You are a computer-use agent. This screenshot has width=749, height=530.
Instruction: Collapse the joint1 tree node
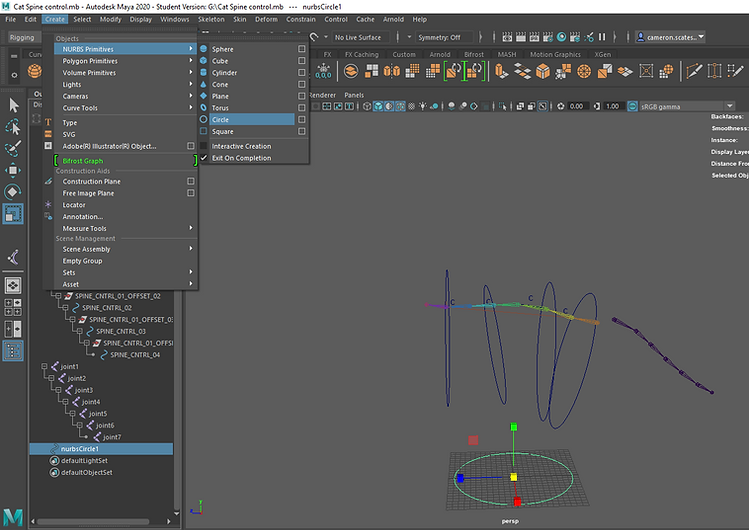point(44,367)
